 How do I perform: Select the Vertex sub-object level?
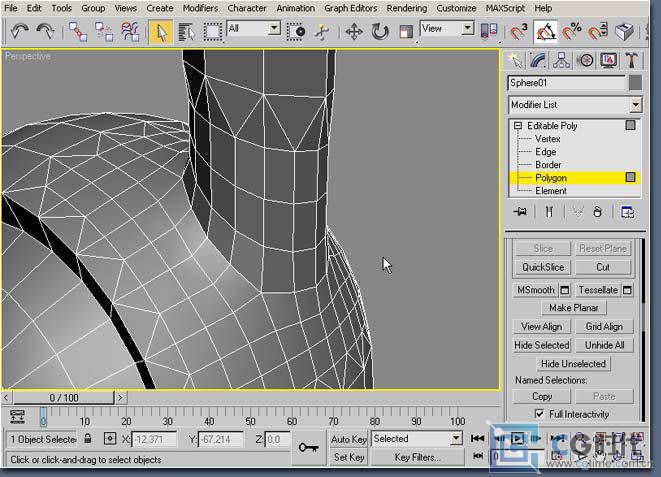[548, 139]
